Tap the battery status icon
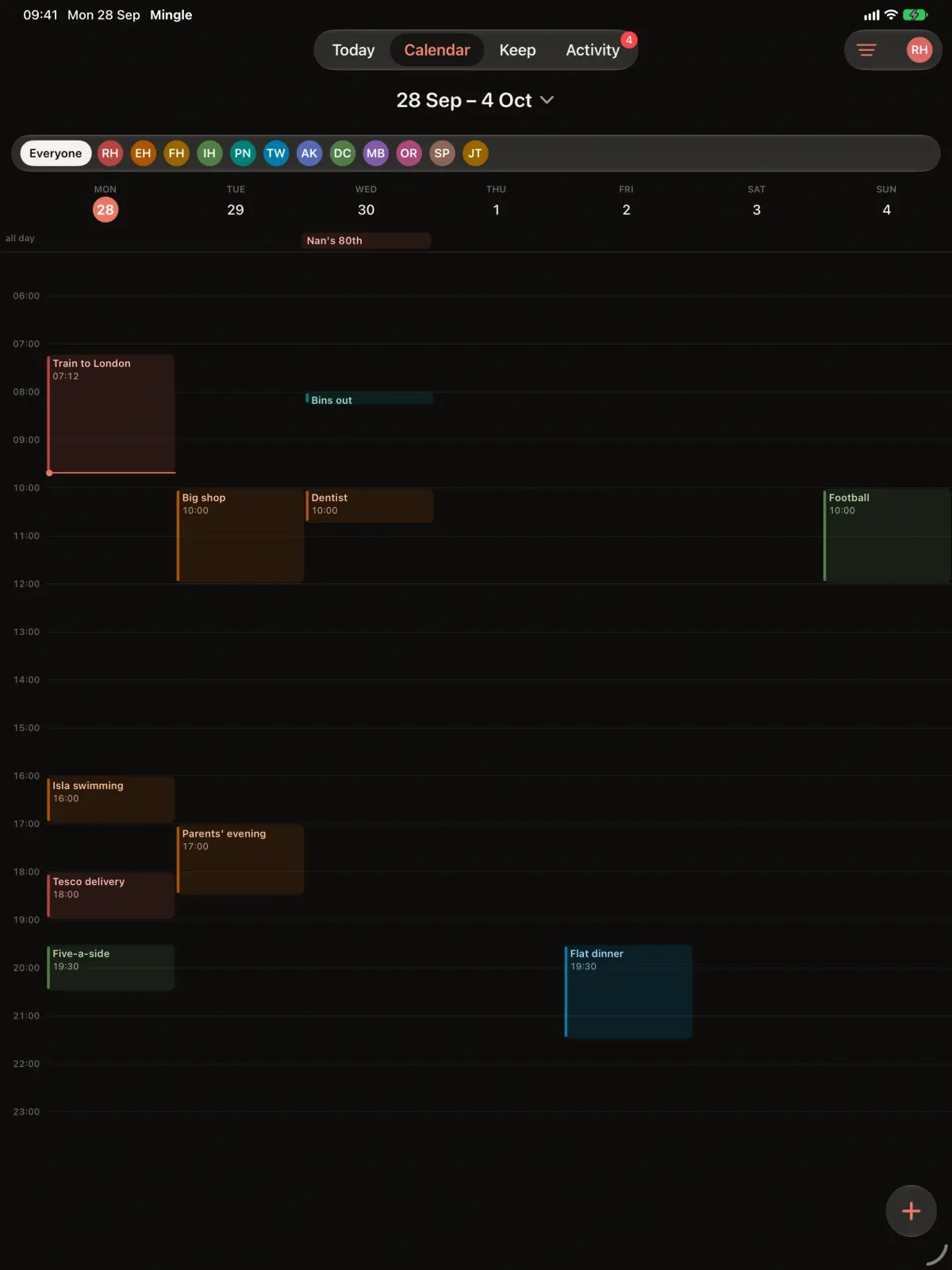Image resolution: width=952 pixels, height=1270 pixels. (915, 15)
